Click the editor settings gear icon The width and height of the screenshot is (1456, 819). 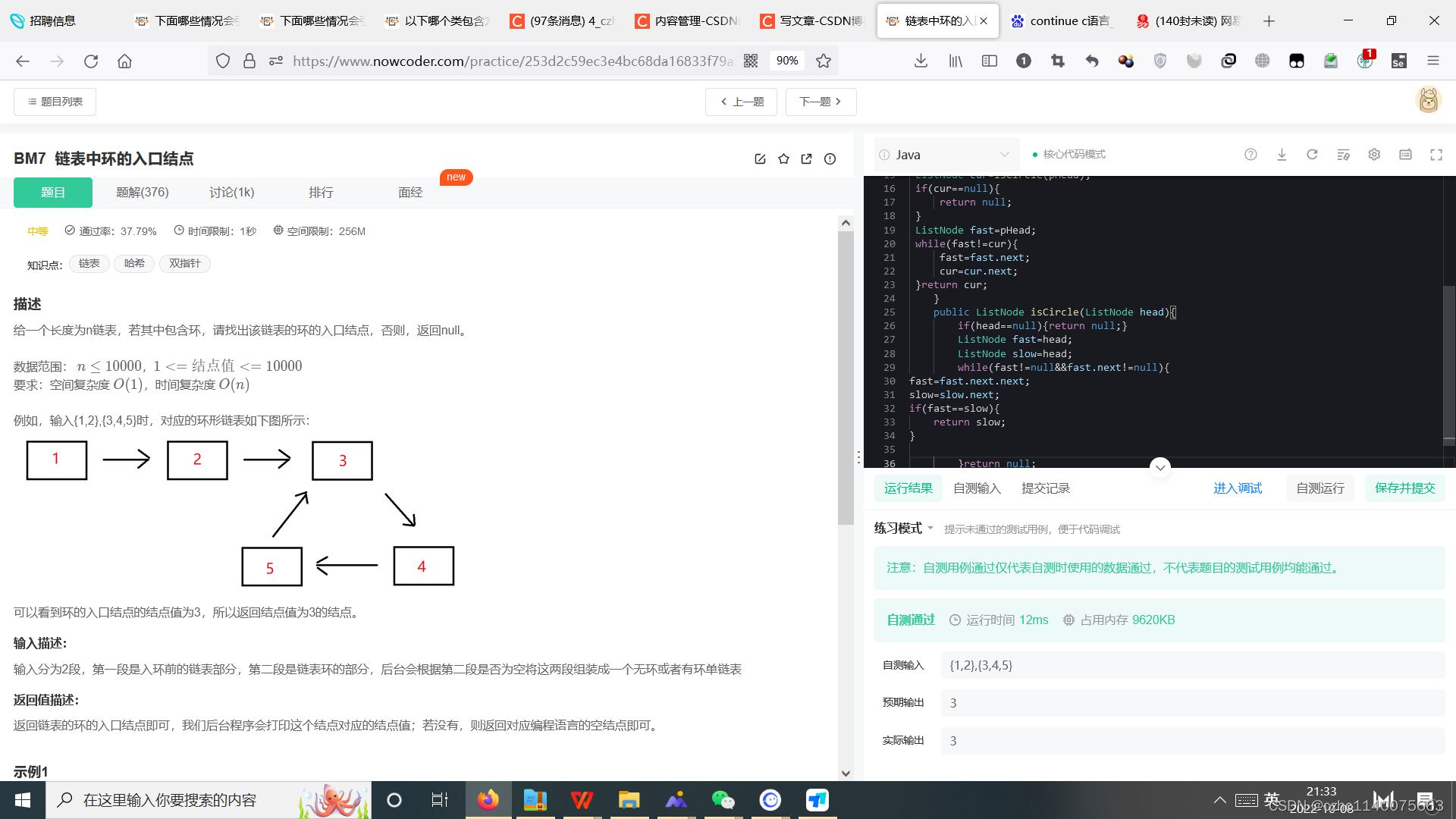tap(1374, 155)
